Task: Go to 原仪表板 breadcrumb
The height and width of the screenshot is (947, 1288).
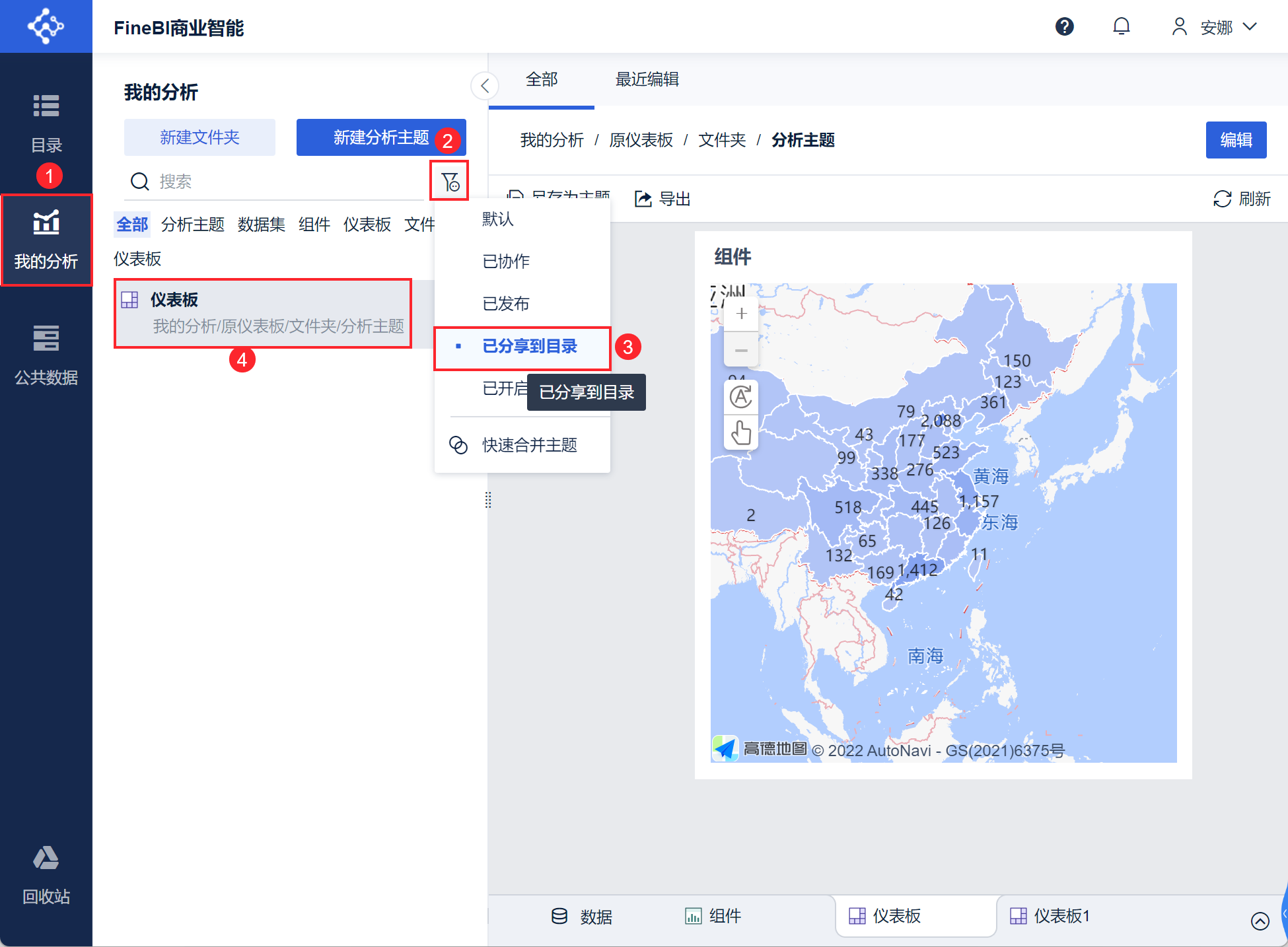Action: pos(641,140)
